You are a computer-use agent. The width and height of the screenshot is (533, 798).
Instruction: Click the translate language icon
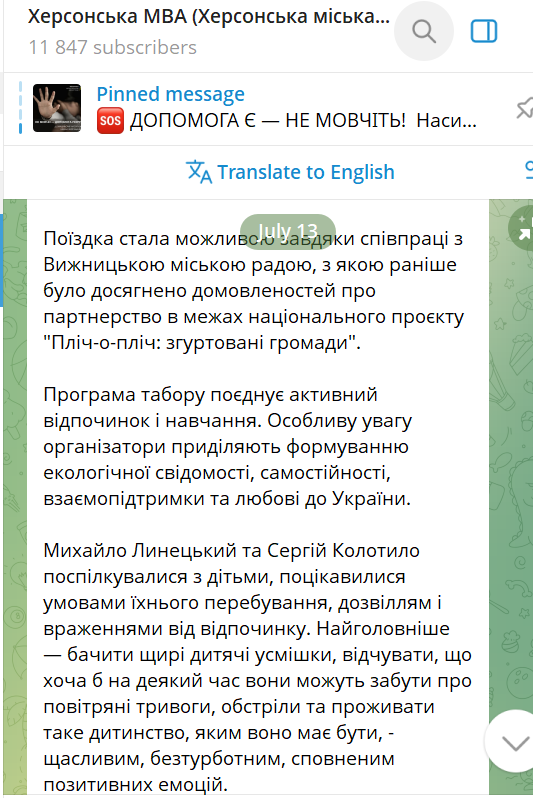coord(199,172)
